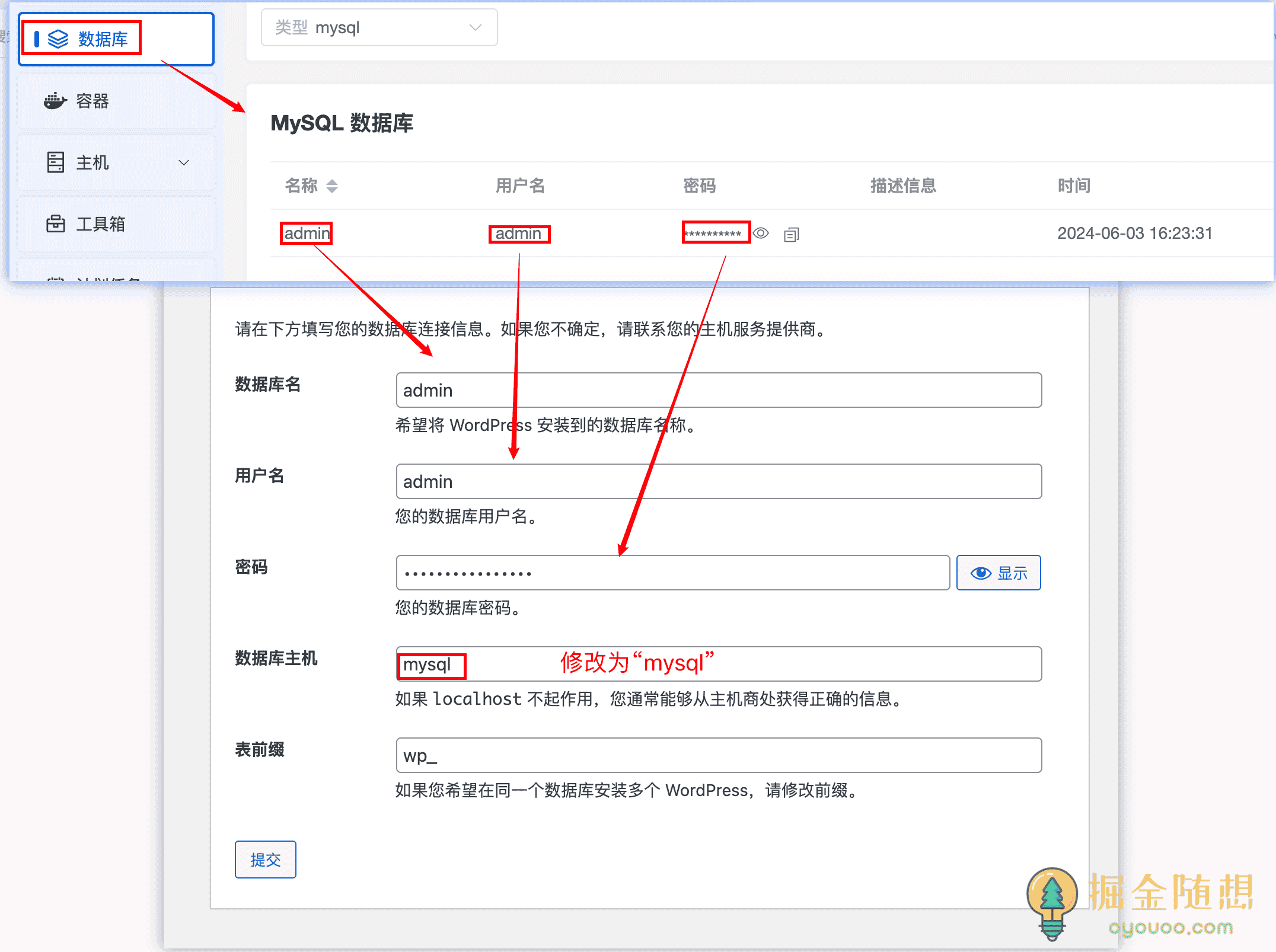This screenshot has height=952, width=1276.
Task: Click the 数据库名 input field
Action: coord(719,390)
